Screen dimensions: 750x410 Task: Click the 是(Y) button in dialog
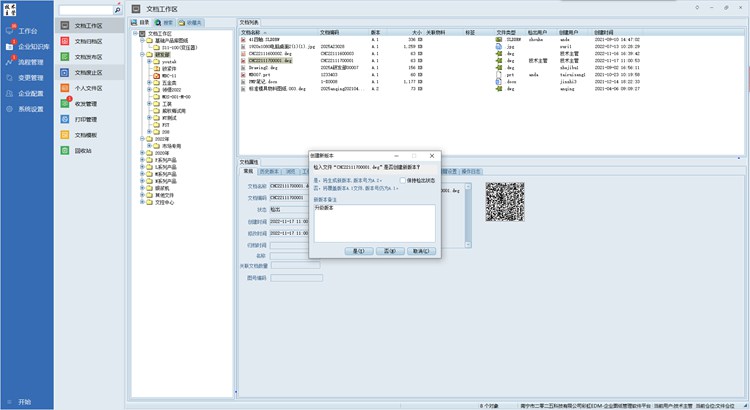click(x=357, y=251)
